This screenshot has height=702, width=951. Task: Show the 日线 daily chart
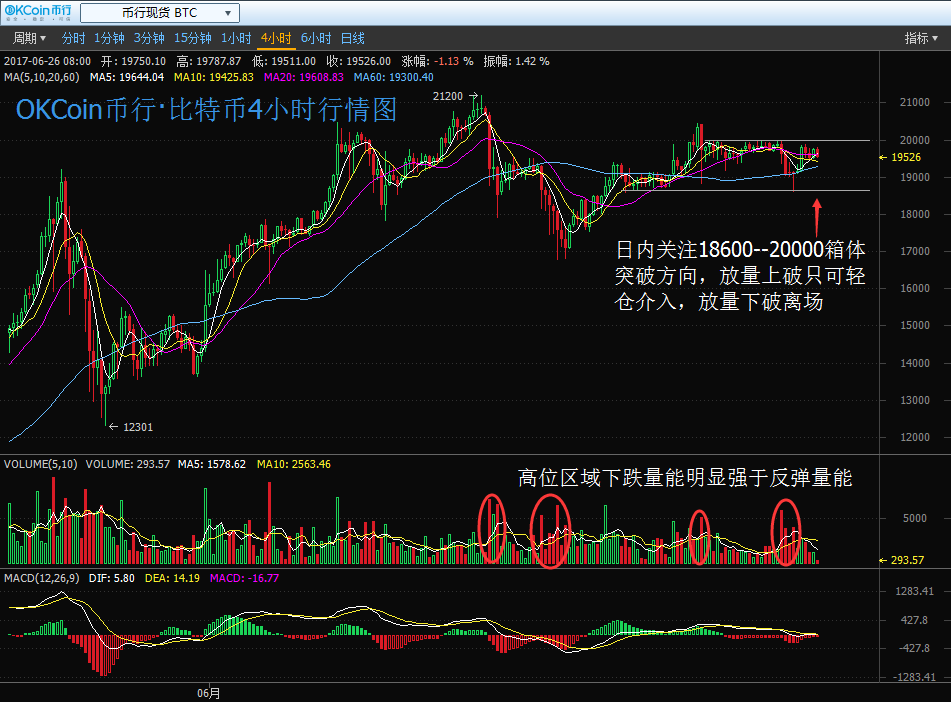352,39
